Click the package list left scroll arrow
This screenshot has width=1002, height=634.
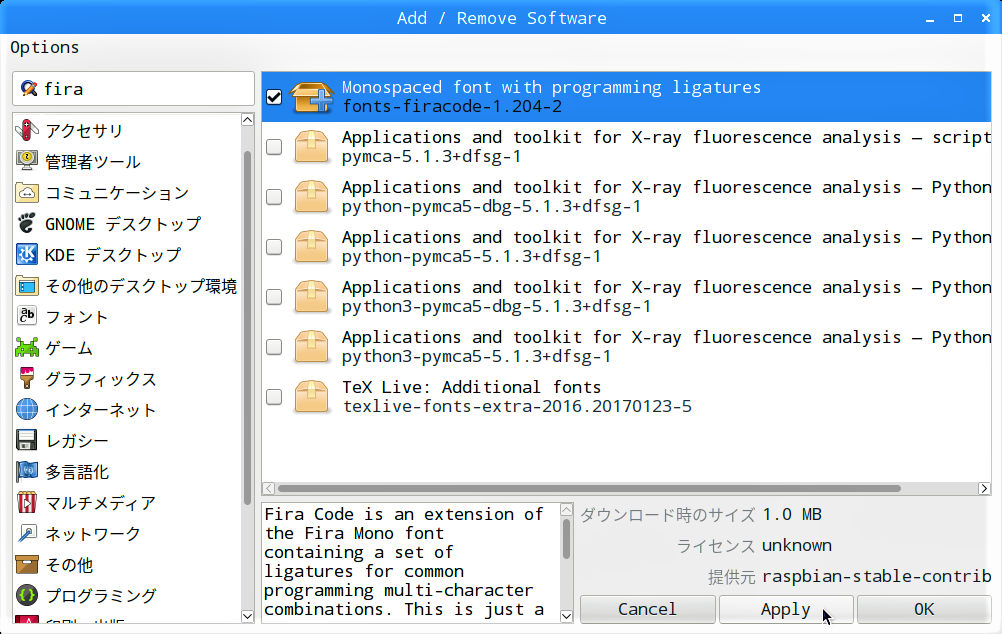[269, 488]
